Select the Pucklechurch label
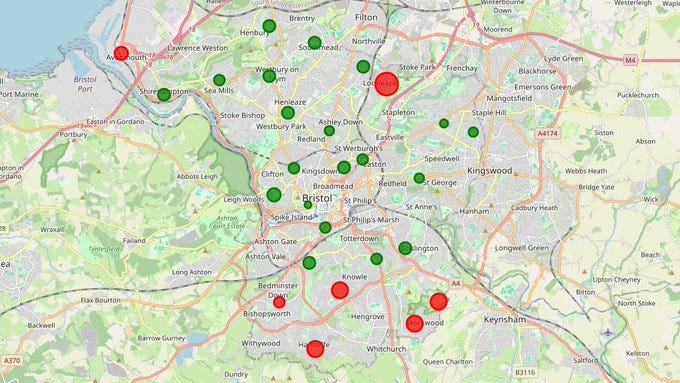 pos(638,95)
